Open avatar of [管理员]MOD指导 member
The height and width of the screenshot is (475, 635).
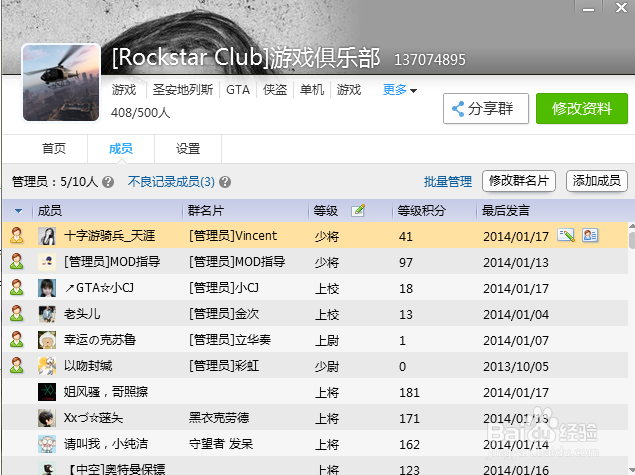(x=47, y=262)
